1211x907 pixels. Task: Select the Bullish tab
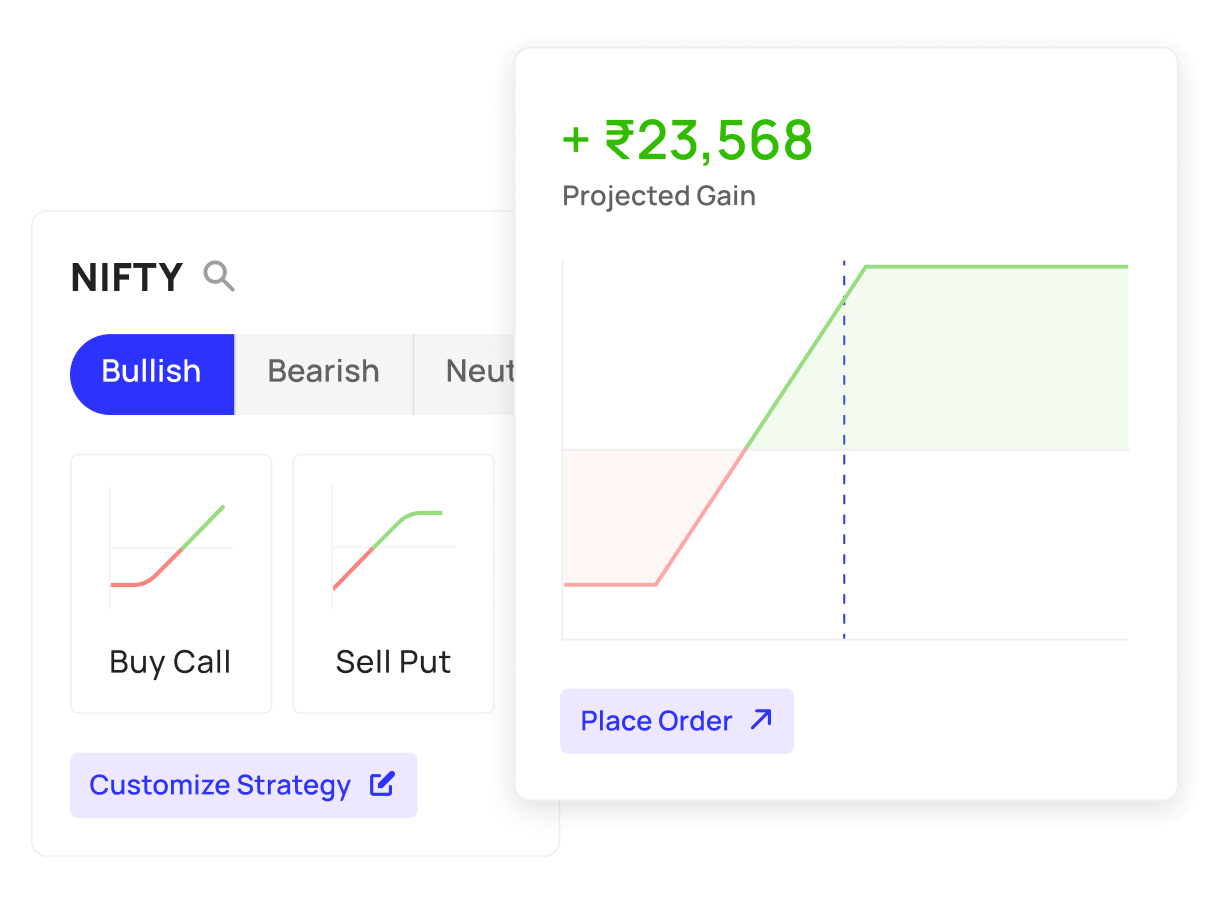(x=152, y=373)
